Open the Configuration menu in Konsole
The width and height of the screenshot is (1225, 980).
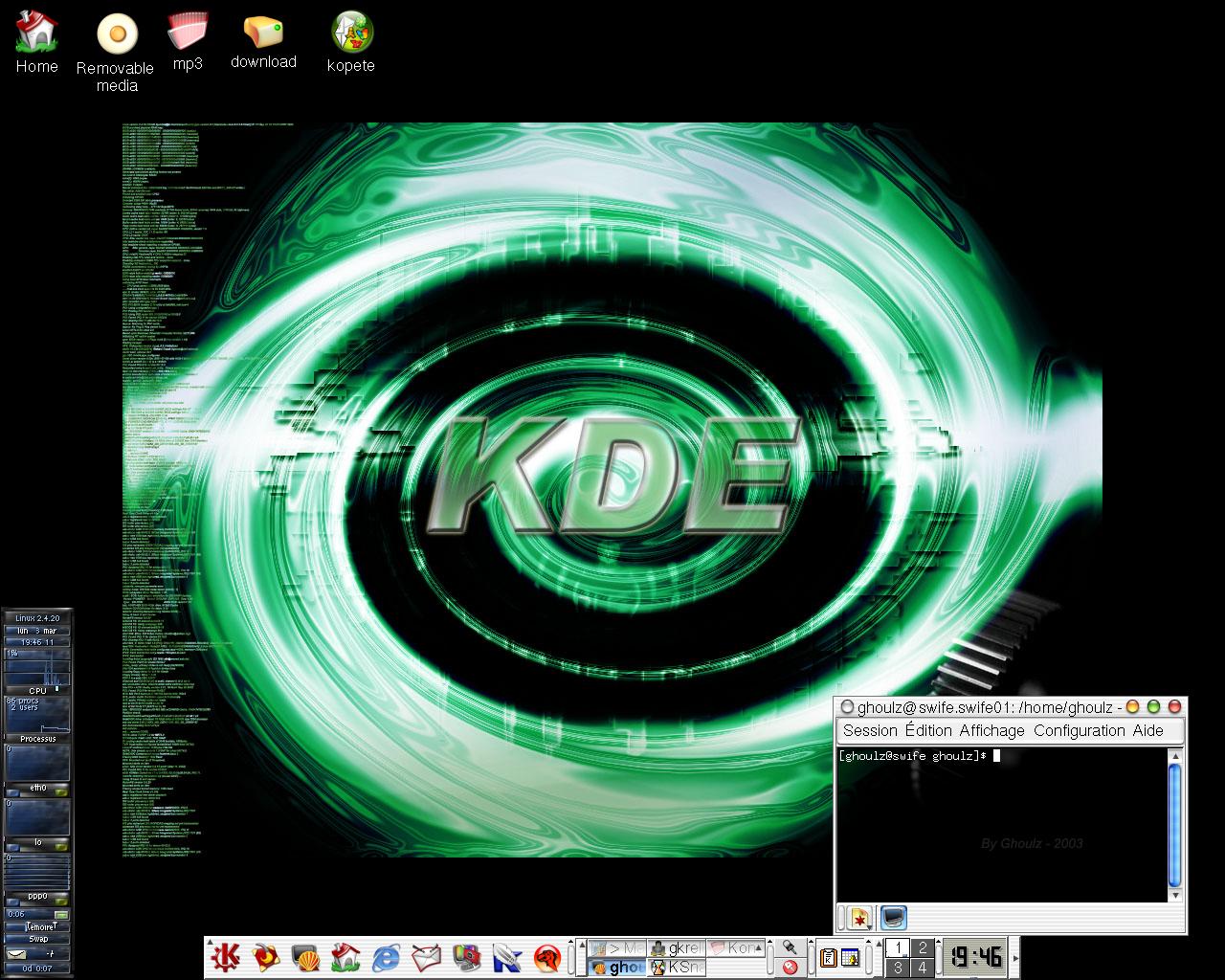(x=1079, y=730)
